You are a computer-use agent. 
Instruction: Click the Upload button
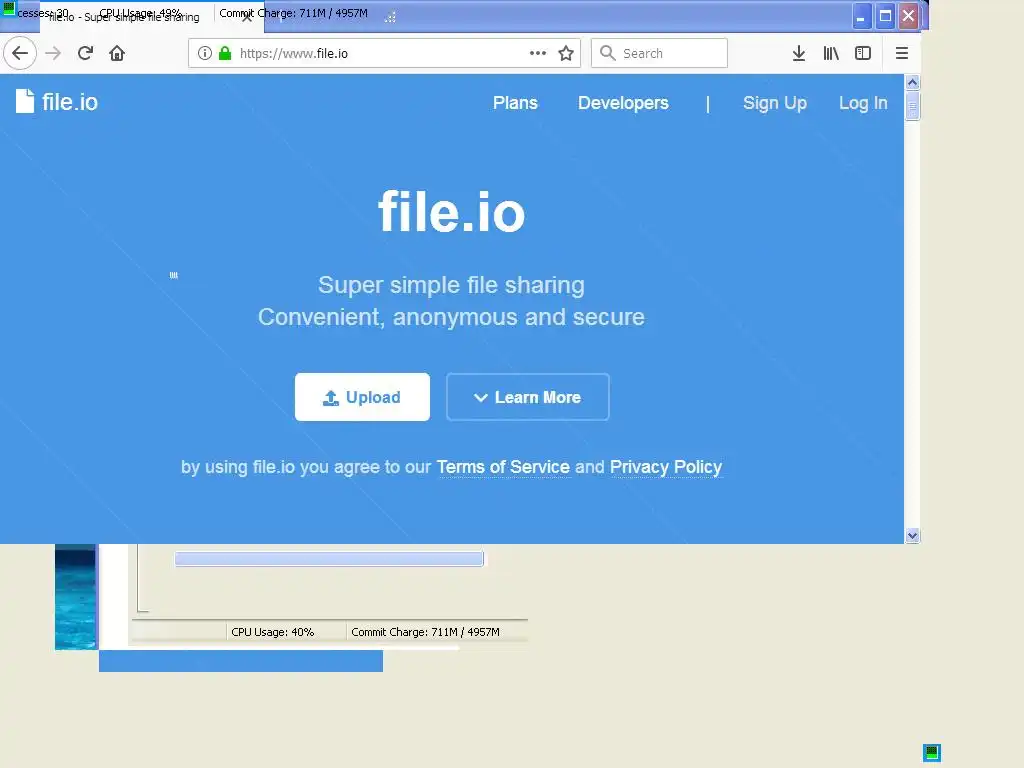(362, 397)
